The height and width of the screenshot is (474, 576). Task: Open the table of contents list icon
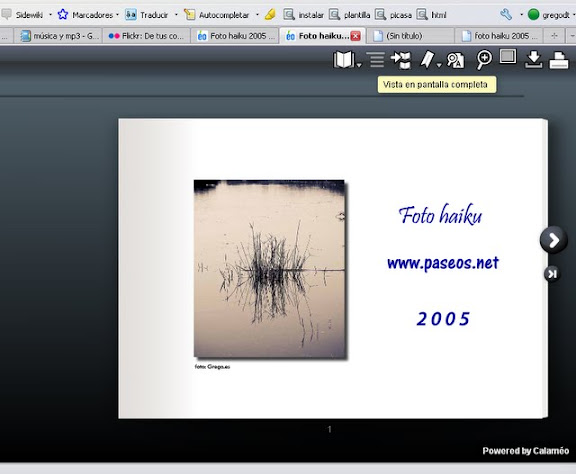click(376, 60)
